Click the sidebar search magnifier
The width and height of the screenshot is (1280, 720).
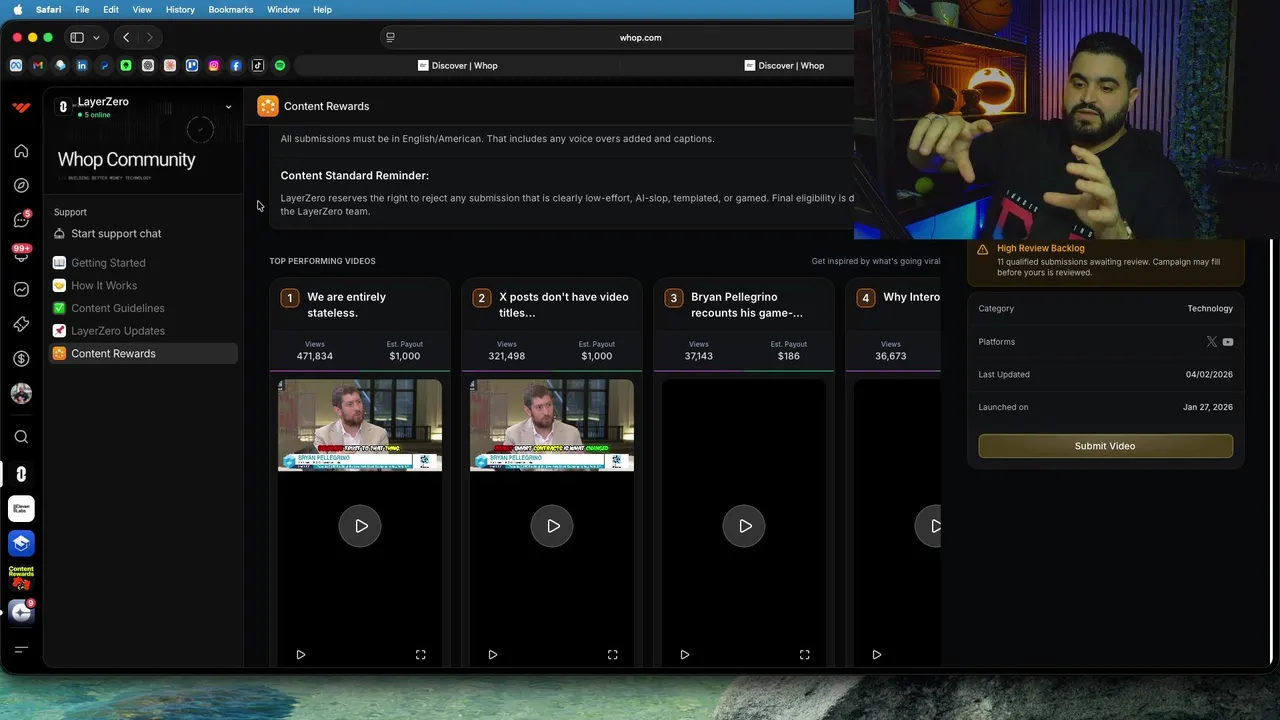point(21,437)
